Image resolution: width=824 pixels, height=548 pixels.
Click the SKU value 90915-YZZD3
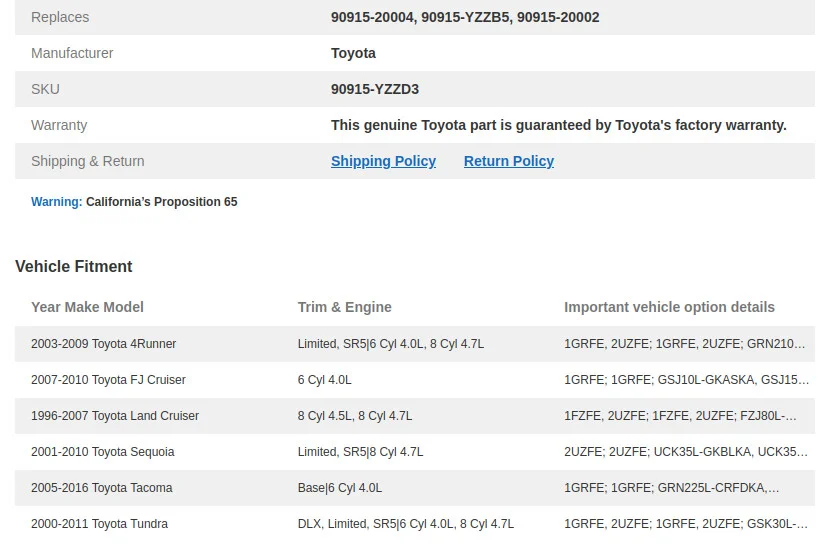click(x=375, y=89)
